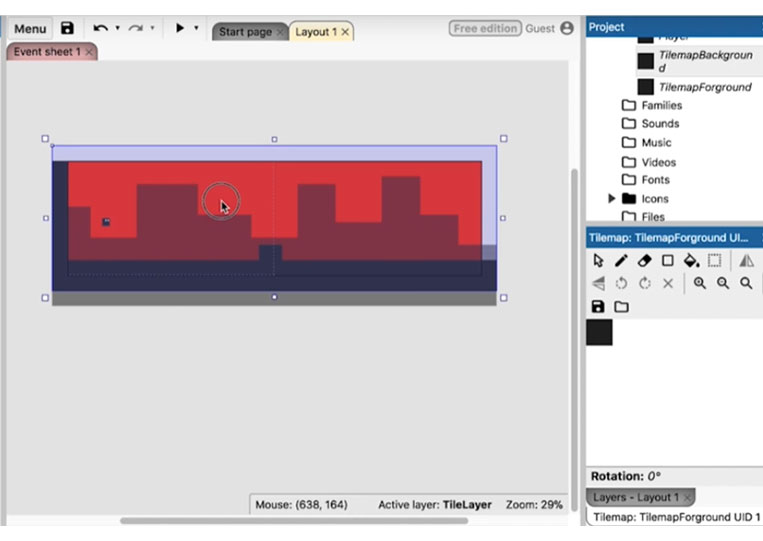Click the small blue sprite in layout

pyautogui.click(x=106, y=222)
